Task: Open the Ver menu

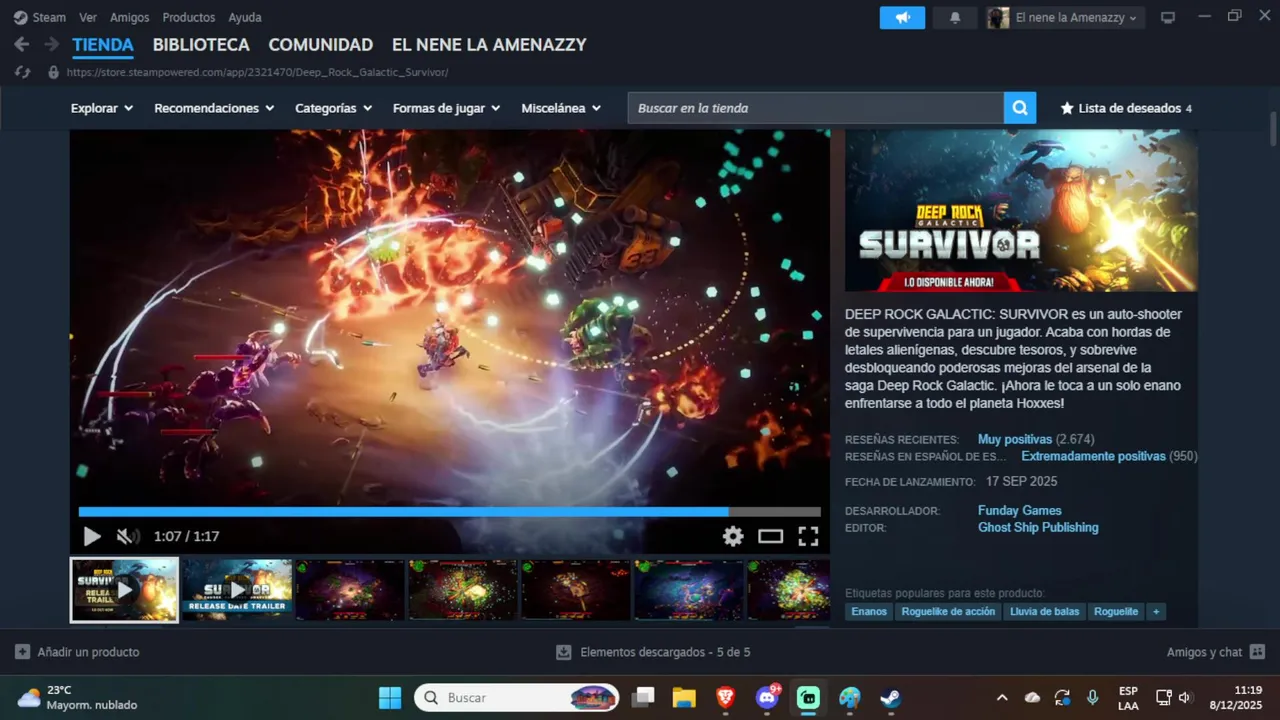Action: [88, 17]
